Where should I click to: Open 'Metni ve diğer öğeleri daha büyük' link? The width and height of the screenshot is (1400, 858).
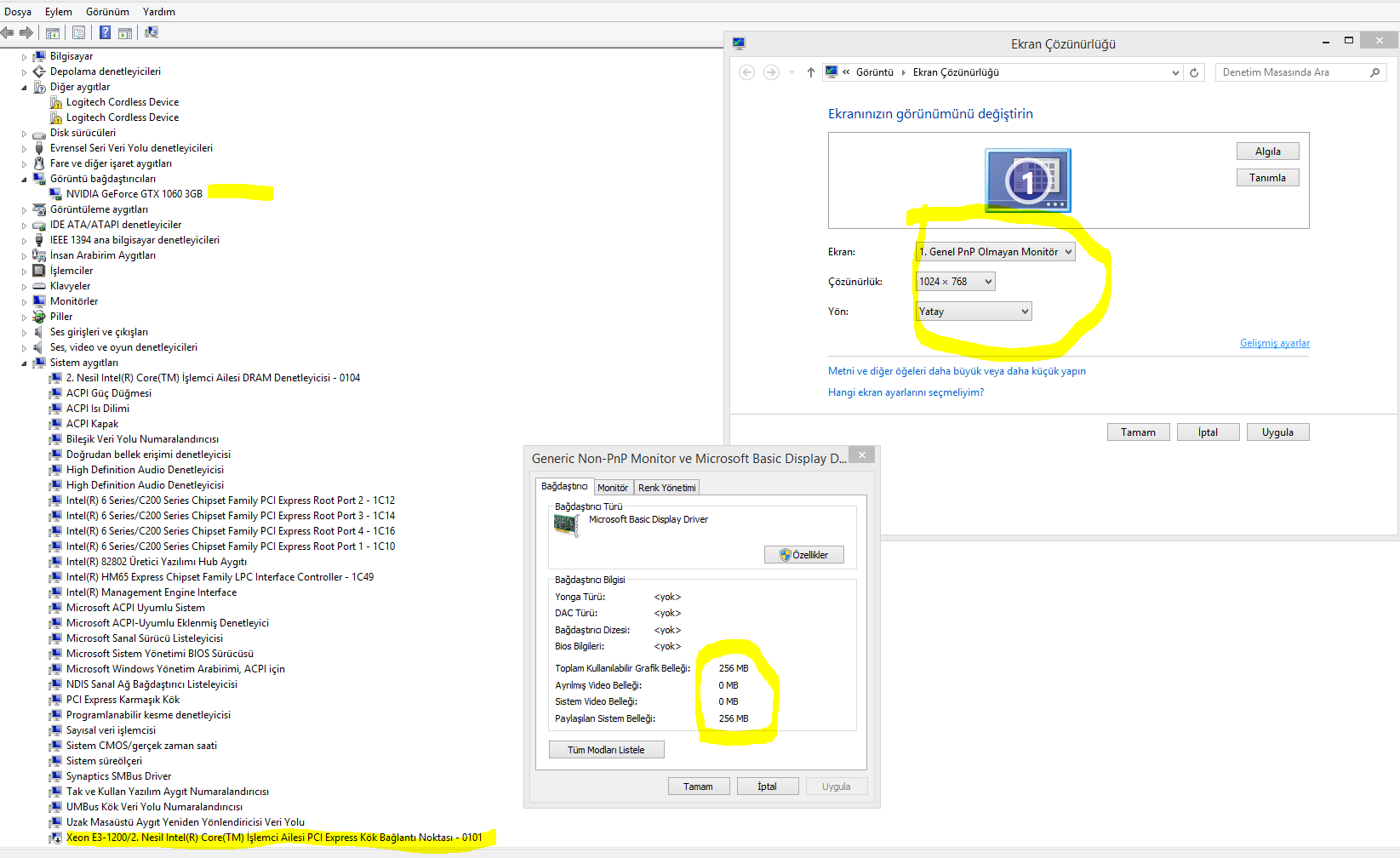957,371
